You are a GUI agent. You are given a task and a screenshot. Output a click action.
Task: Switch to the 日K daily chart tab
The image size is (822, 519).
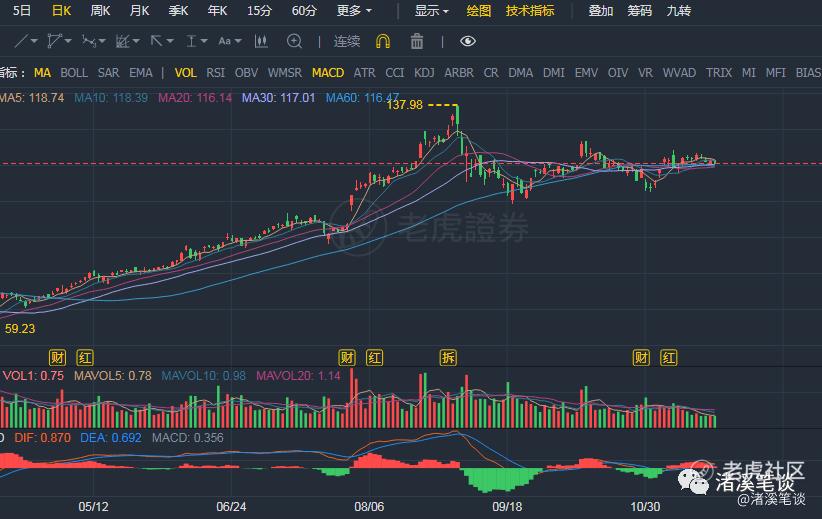click(x=61, y=10)
